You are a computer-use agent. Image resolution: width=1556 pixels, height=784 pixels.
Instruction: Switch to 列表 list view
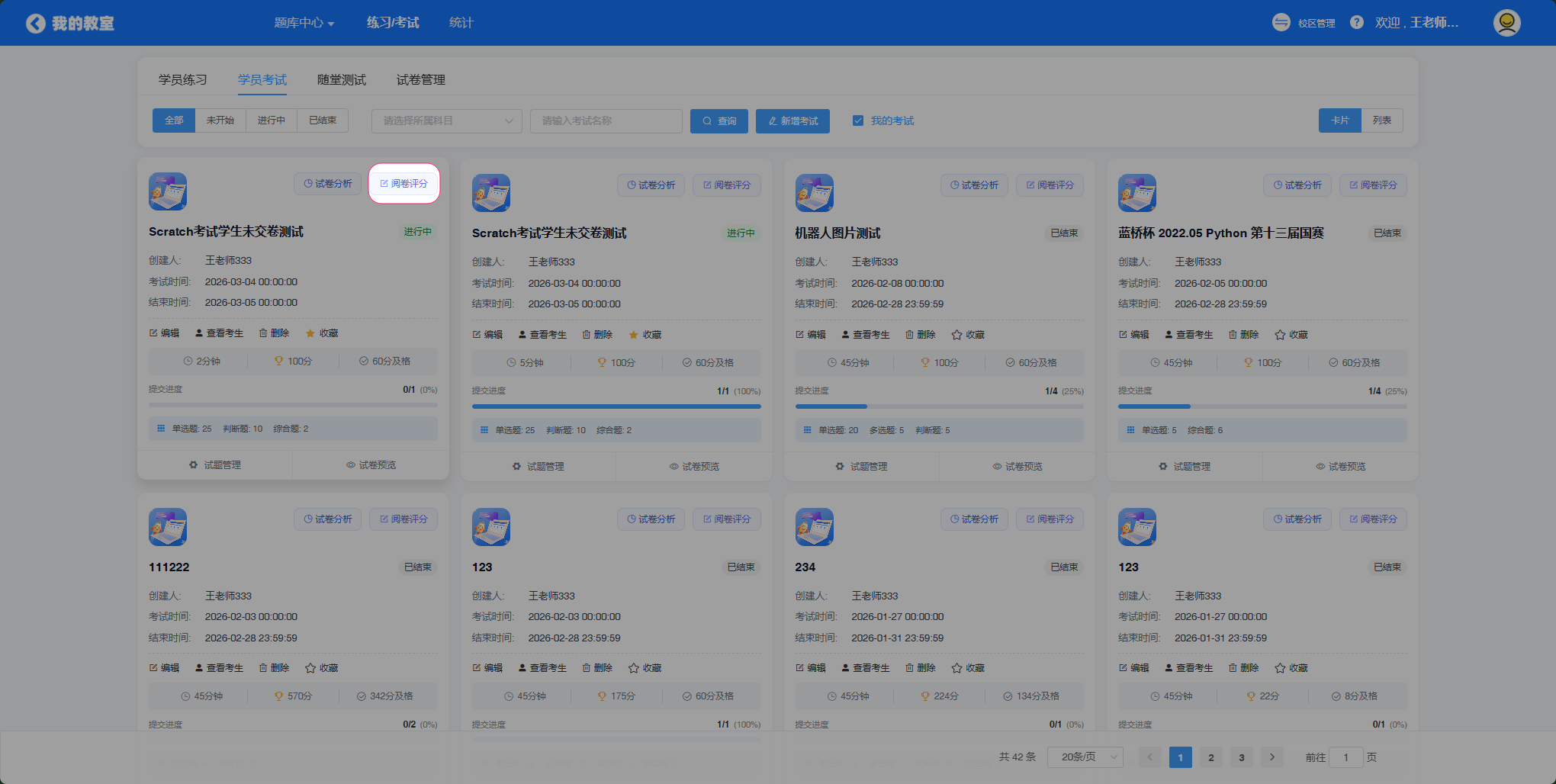pyautogui.click(x=1381, y=120)
